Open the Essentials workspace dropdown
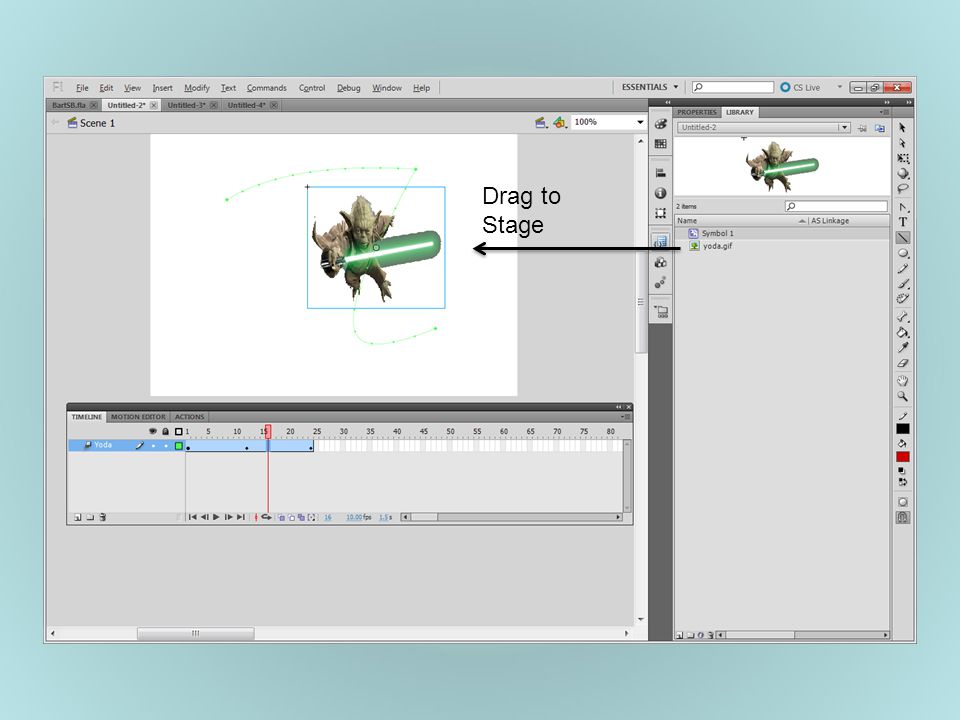This screenshot has width=960, height=720. [x=650, y=88]
